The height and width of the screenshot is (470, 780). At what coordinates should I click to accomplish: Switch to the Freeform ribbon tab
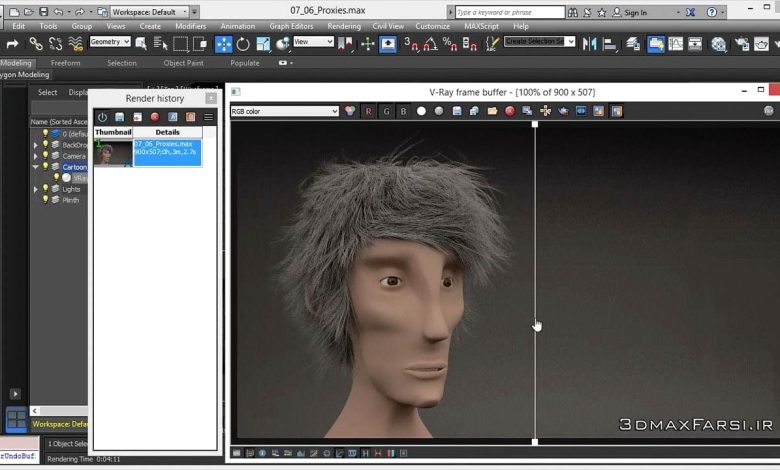(x=66, y=63)
